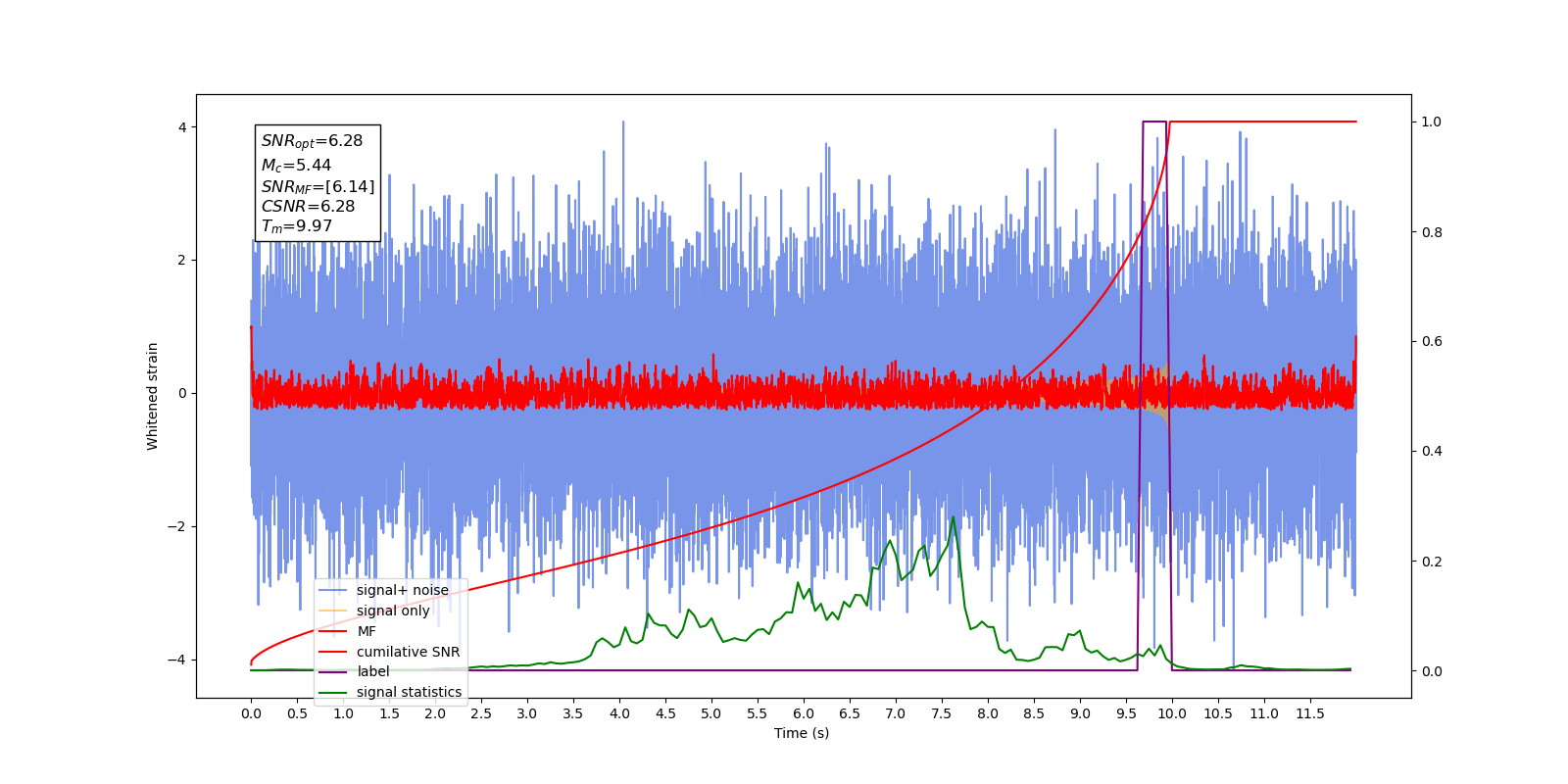Click the 4.0 tick on time axis
1568x784 pixels.
(x=619, y=713)
